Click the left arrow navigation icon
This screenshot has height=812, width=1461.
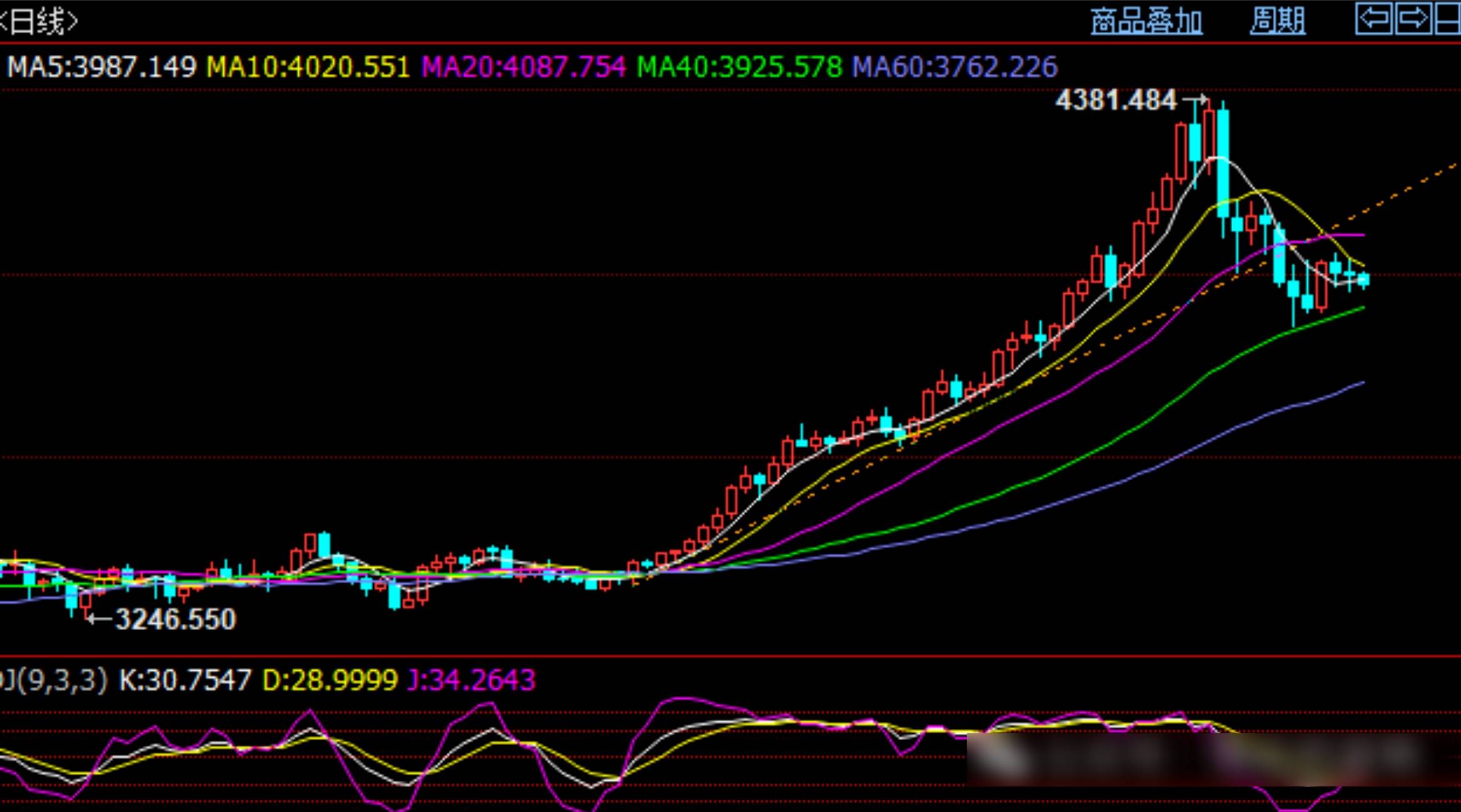point(1373,19)
